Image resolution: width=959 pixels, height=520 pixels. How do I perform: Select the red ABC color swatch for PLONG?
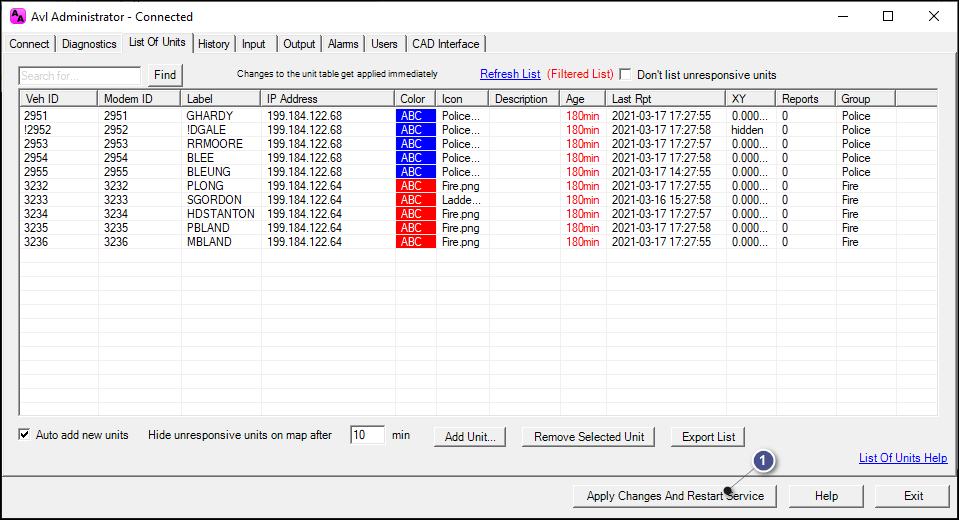point(415,186)
